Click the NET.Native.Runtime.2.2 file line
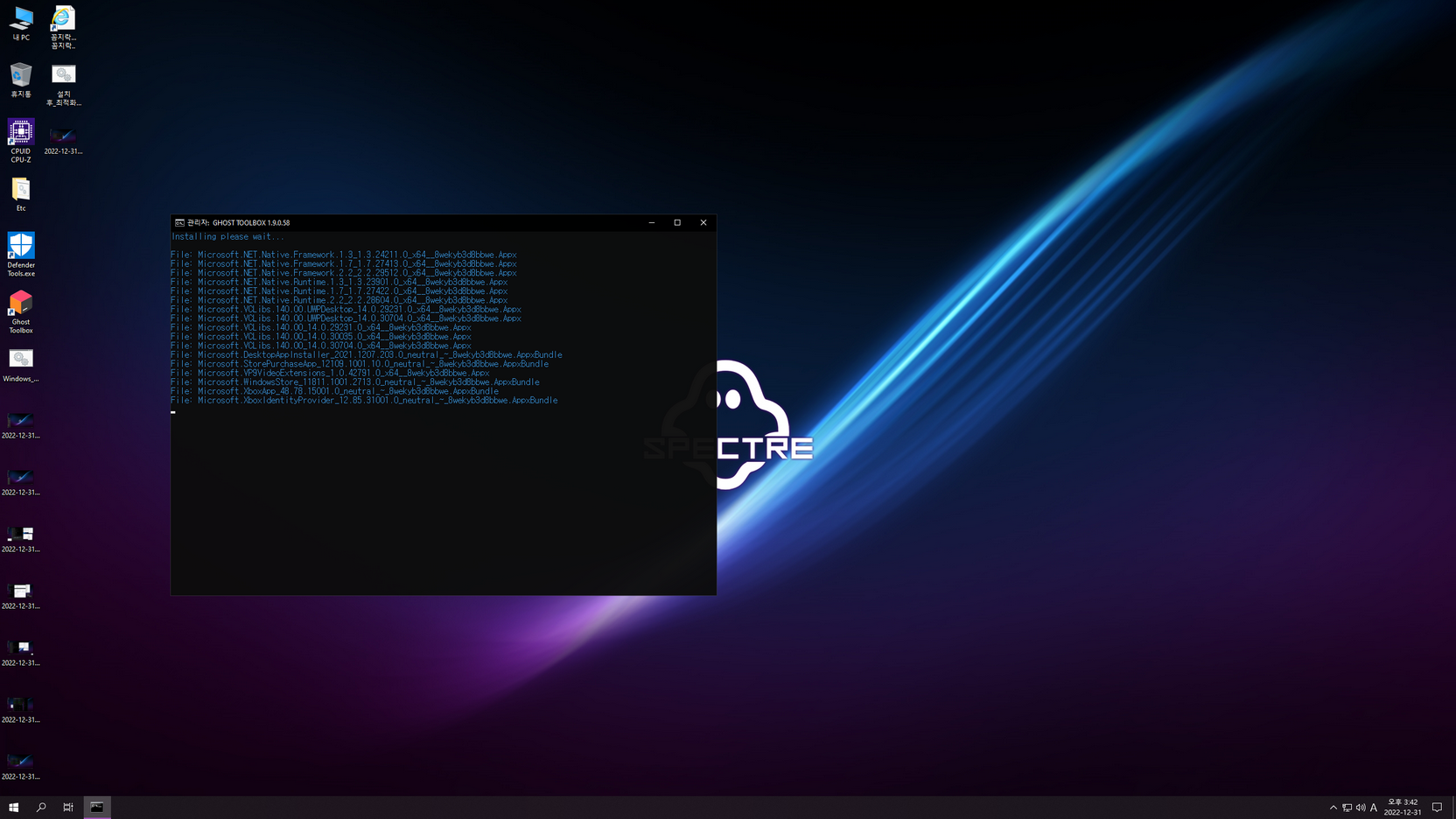 click(339, 300)
